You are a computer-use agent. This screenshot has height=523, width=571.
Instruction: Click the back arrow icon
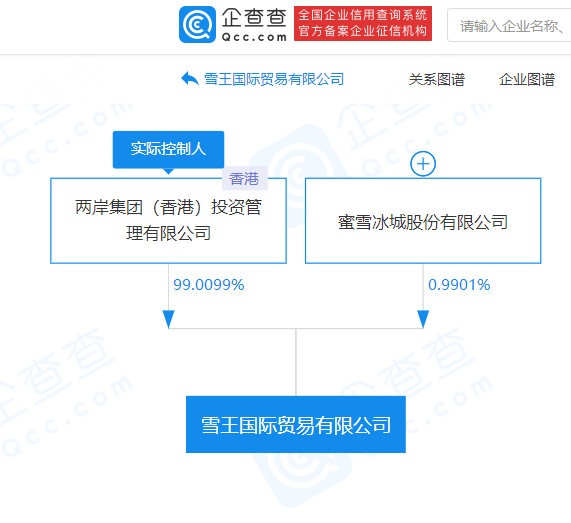click(190, 79)
